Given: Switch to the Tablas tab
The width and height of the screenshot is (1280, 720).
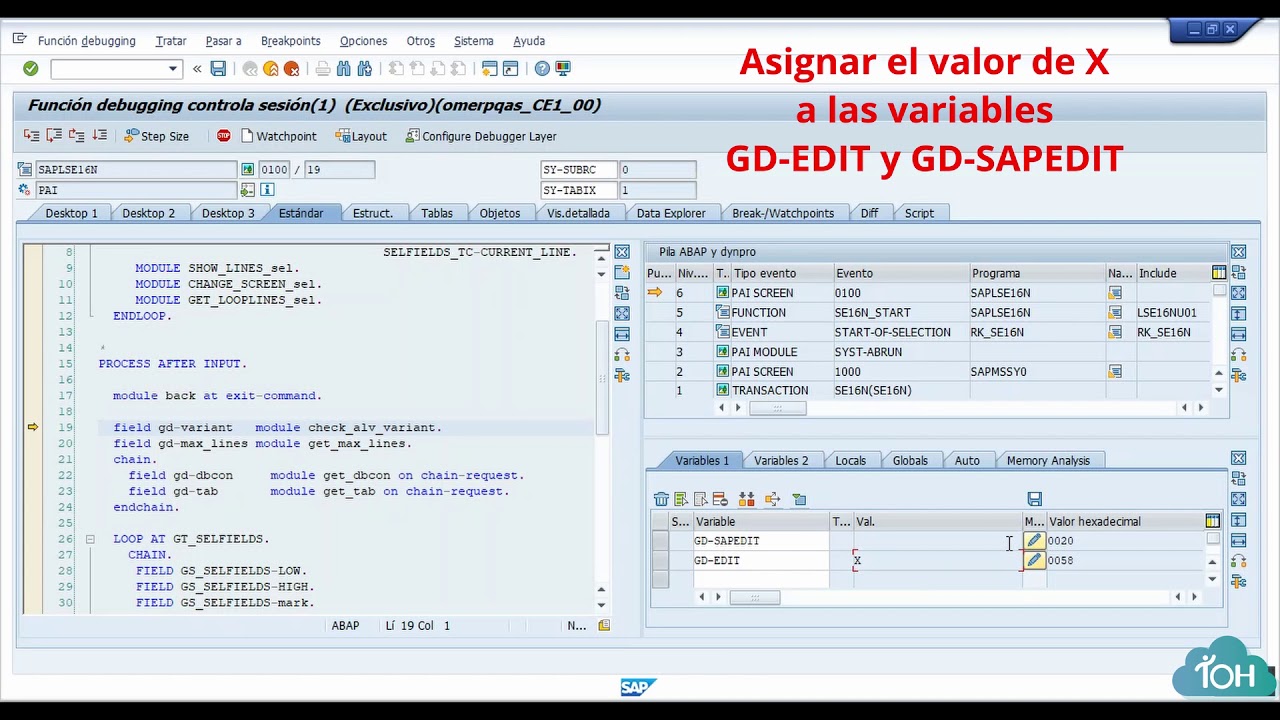Looking at the screenshot, I should [437, 213].
